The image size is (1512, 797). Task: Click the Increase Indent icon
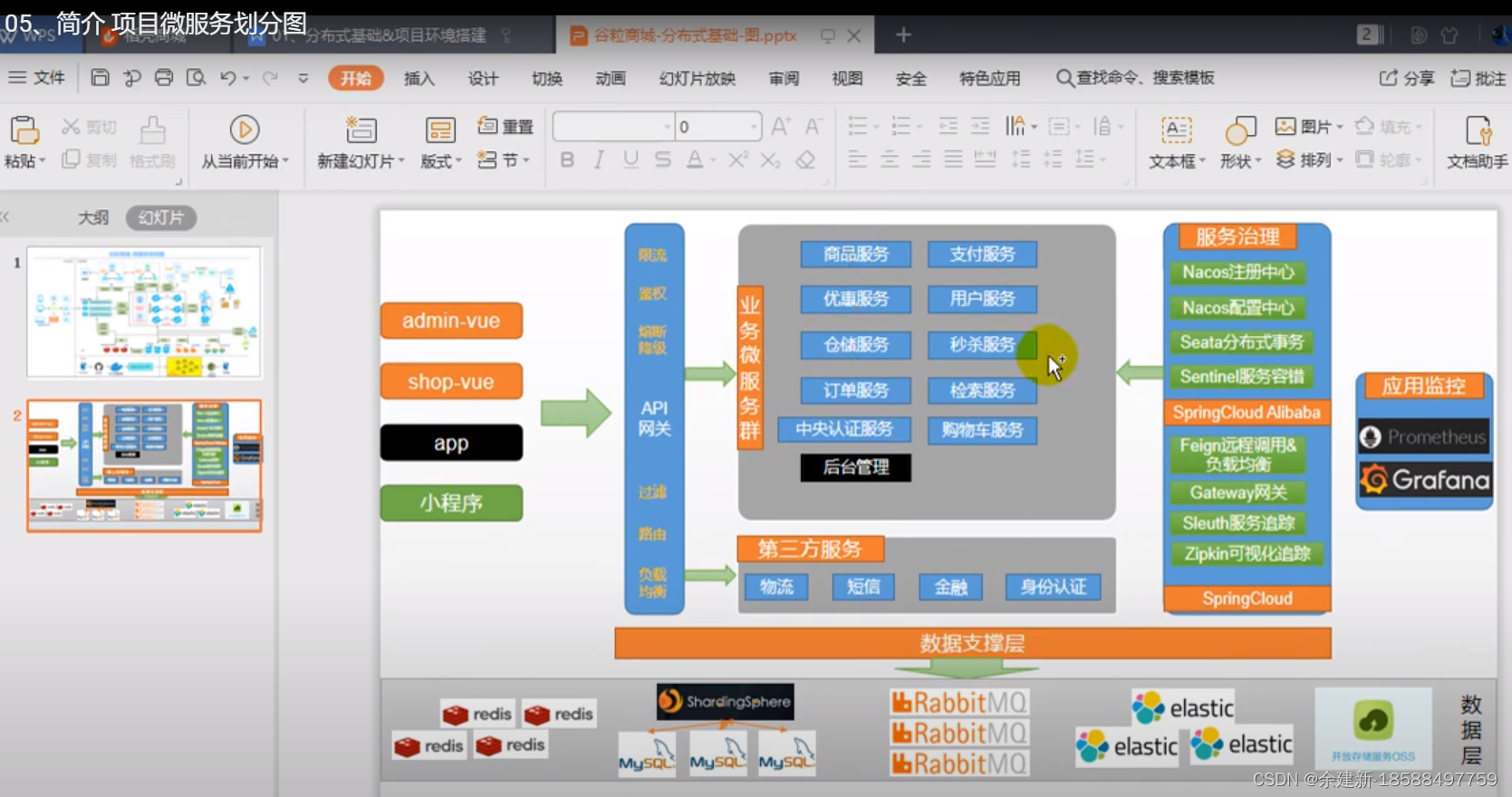coord(980,126)
